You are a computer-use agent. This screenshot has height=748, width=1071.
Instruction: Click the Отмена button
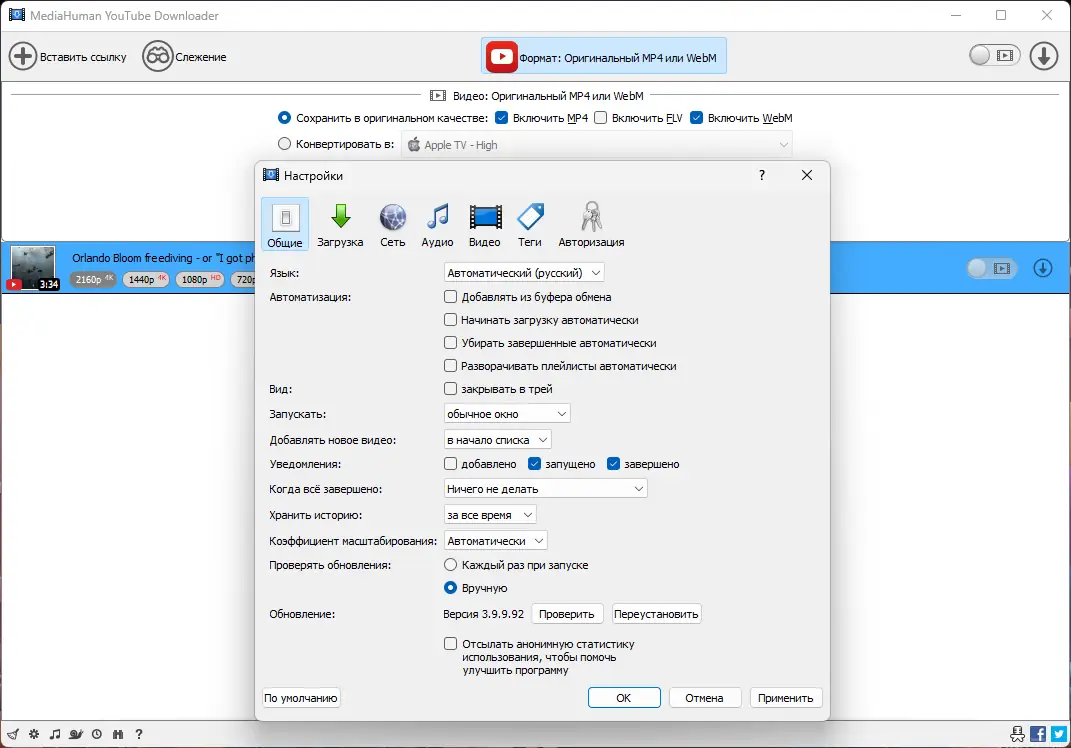tap(704, 698)
